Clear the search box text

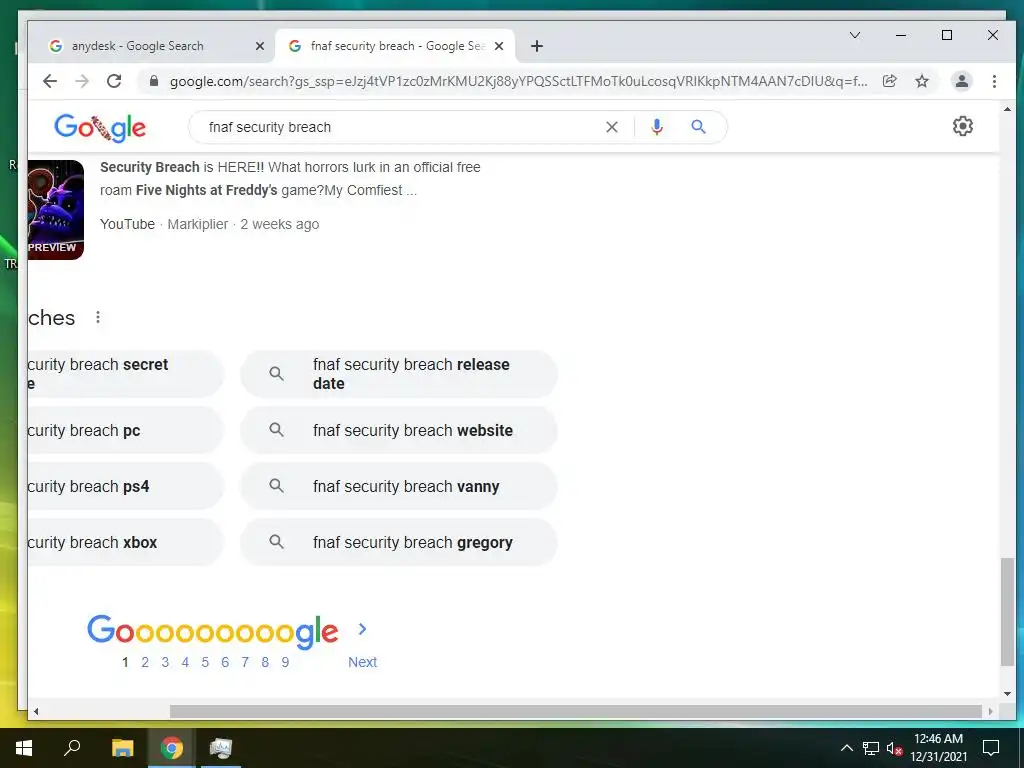pos(611,127)
